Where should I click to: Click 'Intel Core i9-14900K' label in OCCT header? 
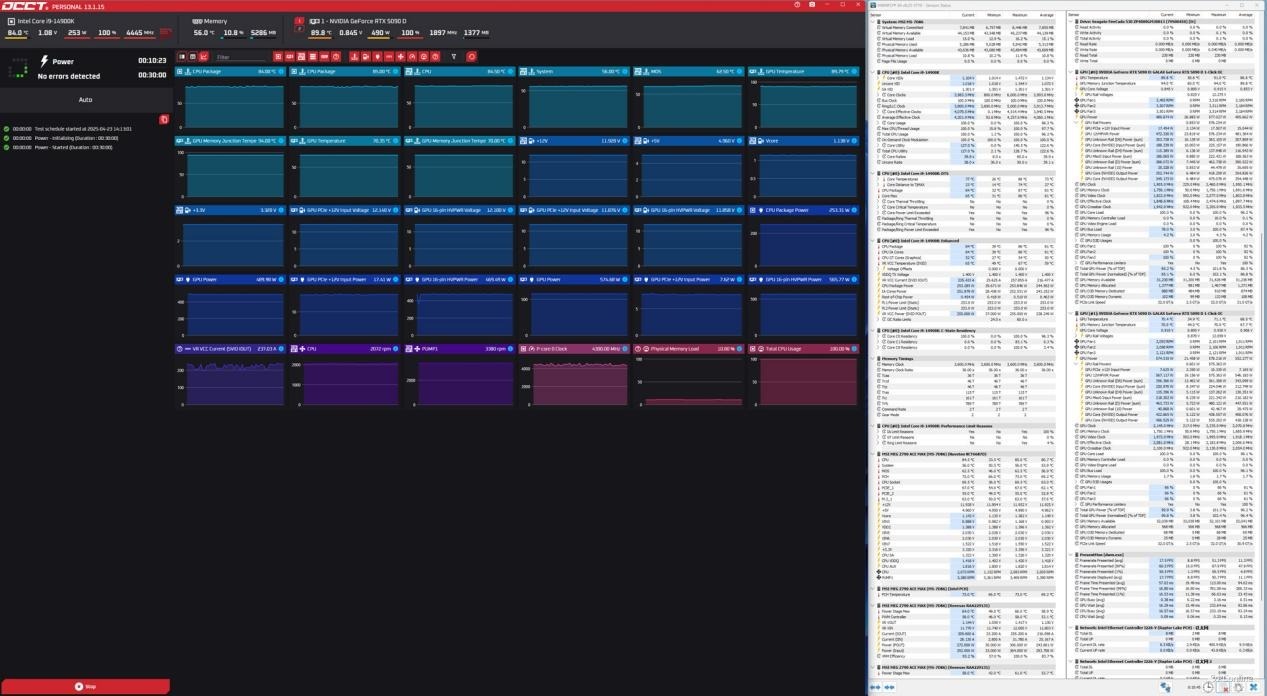coord(46,20)
